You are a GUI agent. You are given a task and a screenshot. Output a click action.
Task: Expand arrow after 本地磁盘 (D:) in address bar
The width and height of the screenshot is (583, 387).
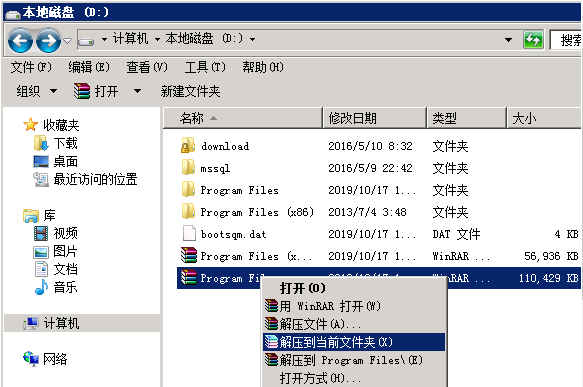[252, 39]
